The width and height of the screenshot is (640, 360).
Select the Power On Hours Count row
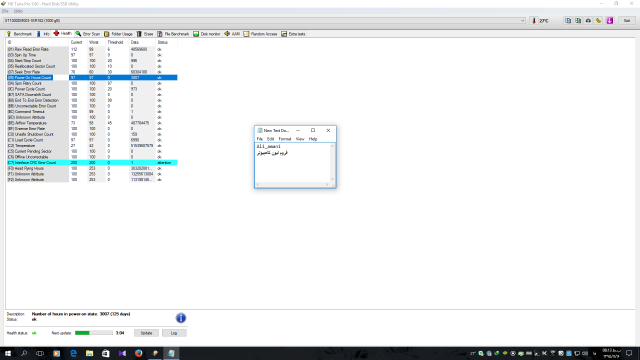(92, 78)
